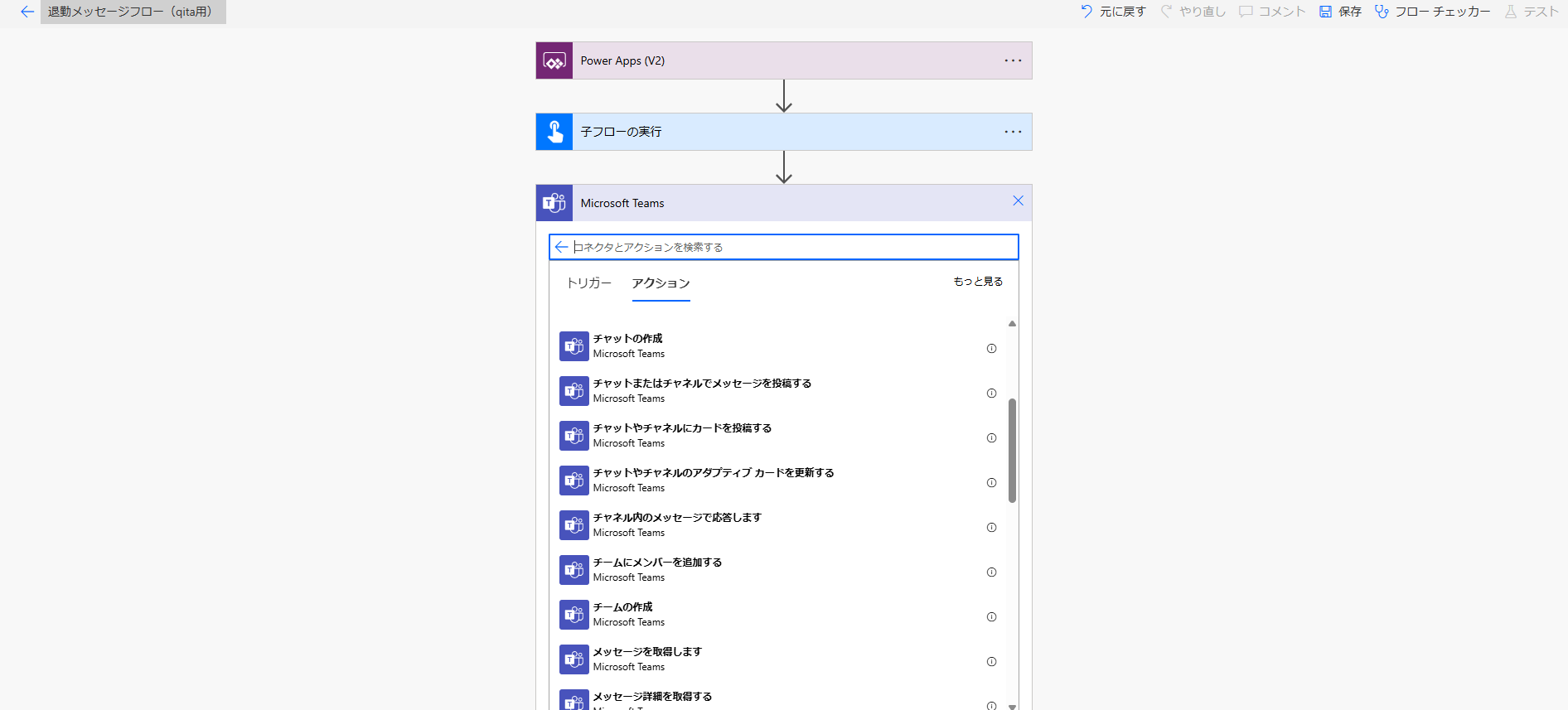The image size is (1568, 710).
Task: Click Teams icon beside チャットやチャネルにカードを投稿する
Action: 574,436
